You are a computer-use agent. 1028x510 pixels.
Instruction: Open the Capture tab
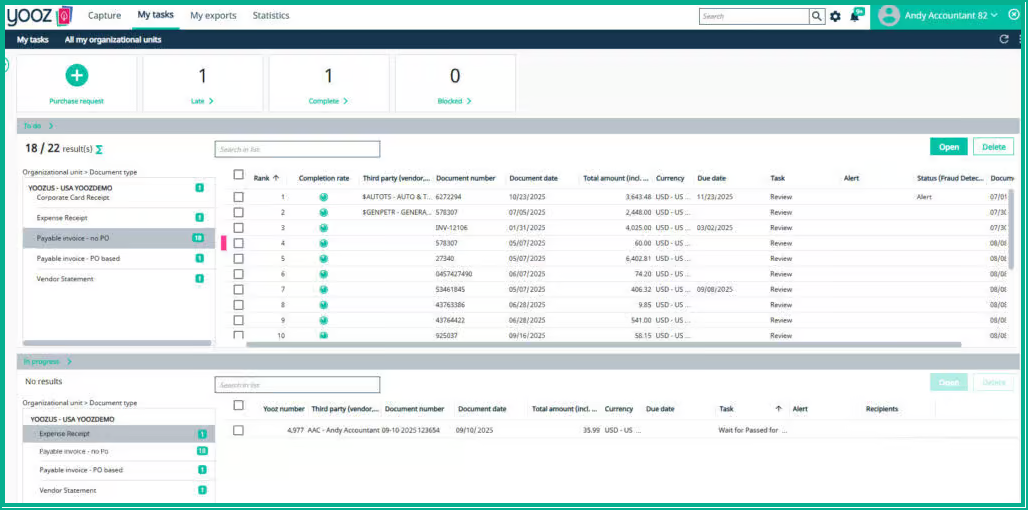[x=104, y=15]
